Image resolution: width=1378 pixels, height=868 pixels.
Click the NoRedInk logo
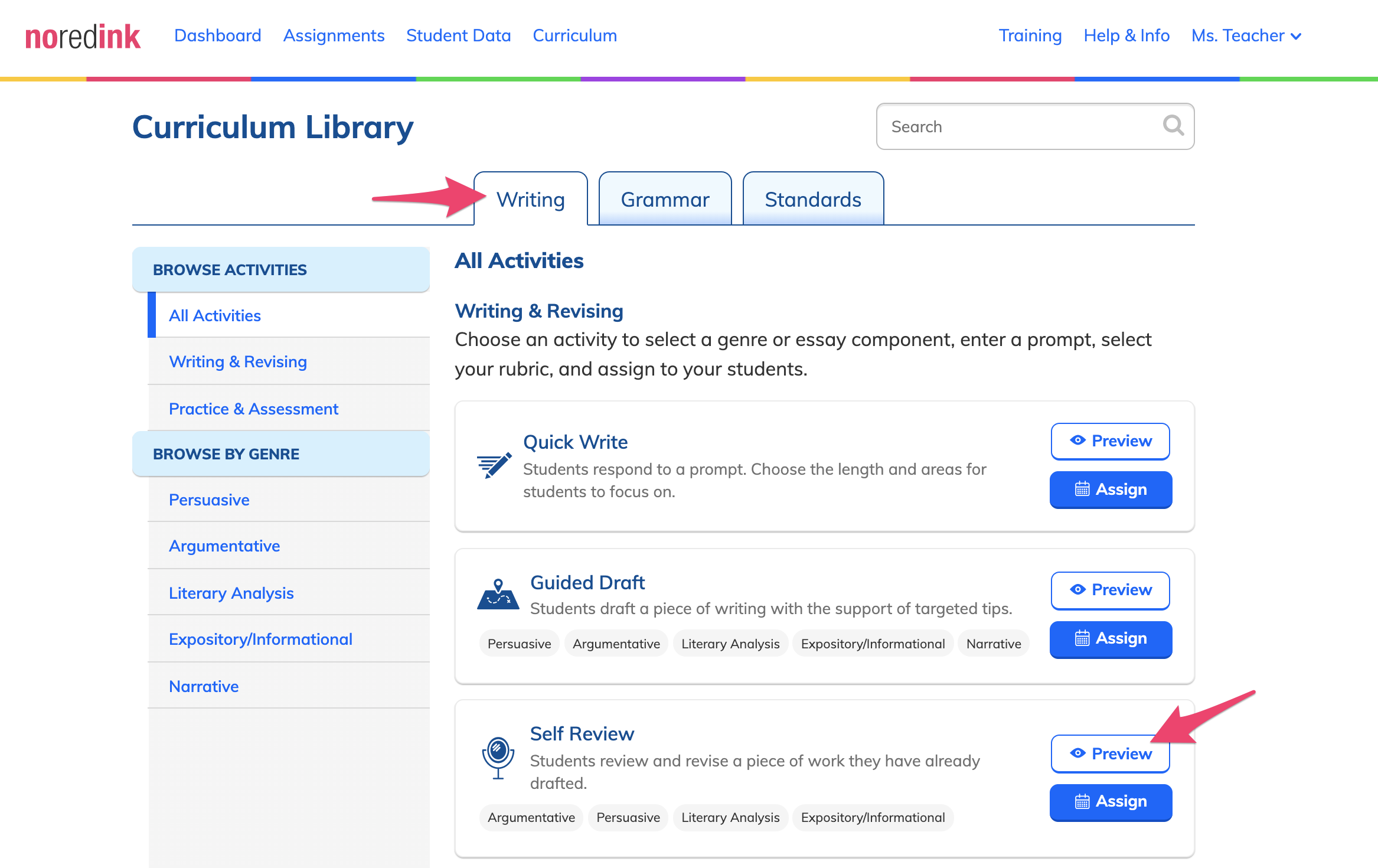click(x=83, y=37)
